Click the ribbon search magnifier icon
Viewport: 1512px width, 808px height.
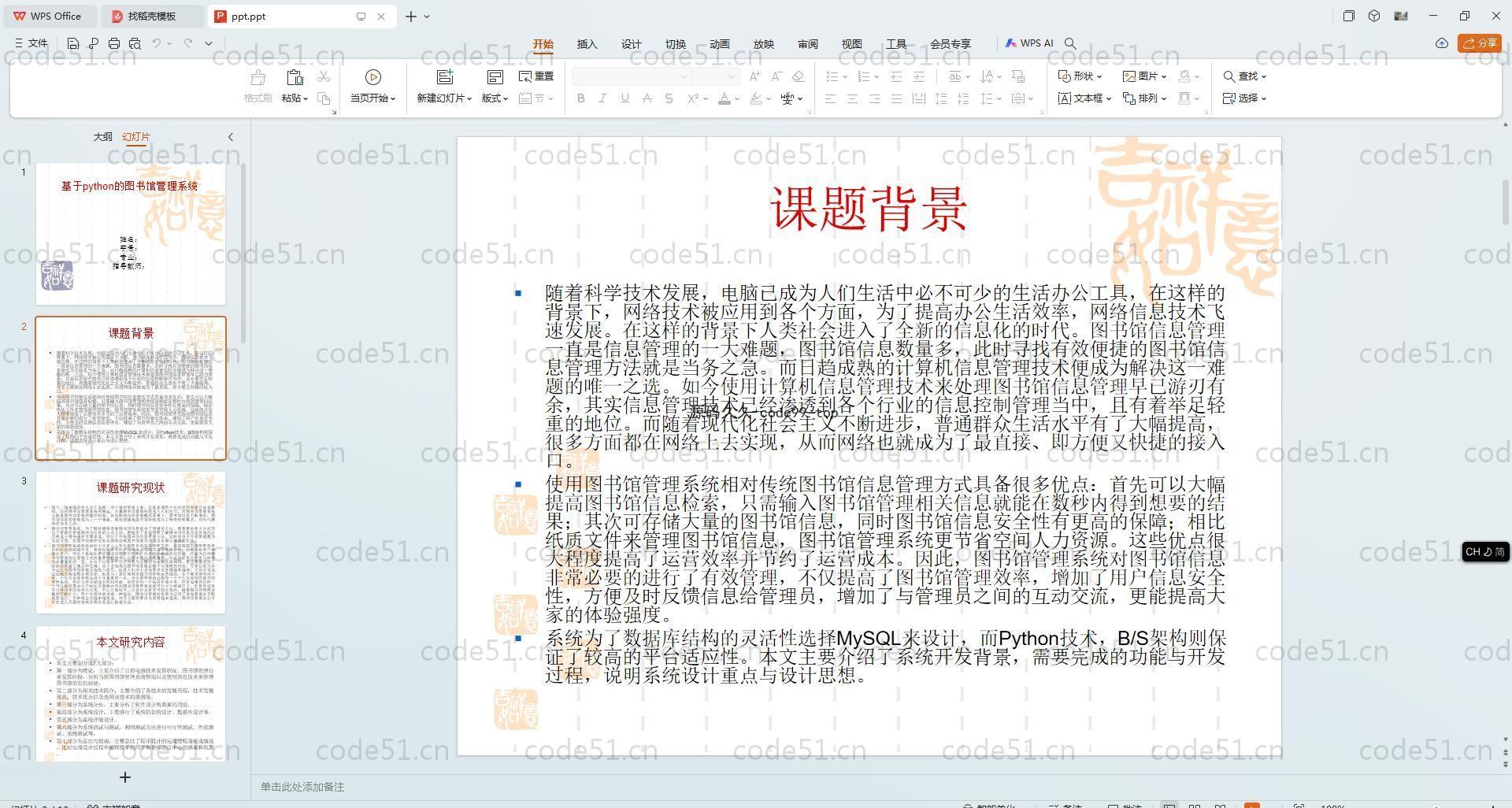[1070, 44]
